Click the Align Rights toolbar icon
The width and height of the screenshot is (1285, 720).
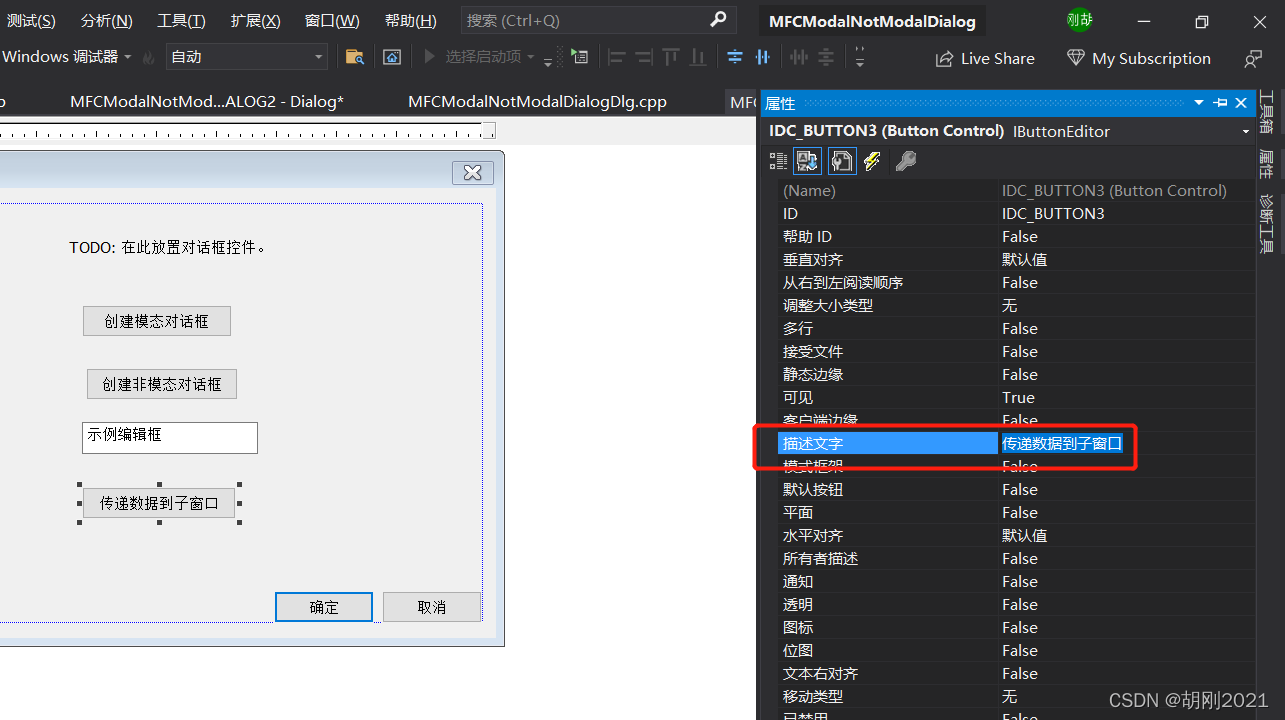644,57
